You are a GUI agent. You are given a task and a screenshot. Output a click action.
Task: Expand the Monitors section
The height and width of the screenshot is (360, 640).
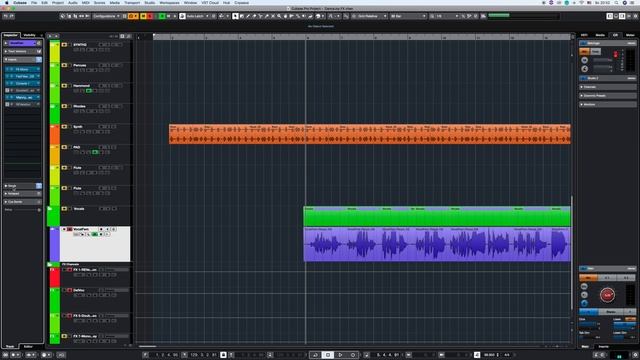click(x=581, y=104)
